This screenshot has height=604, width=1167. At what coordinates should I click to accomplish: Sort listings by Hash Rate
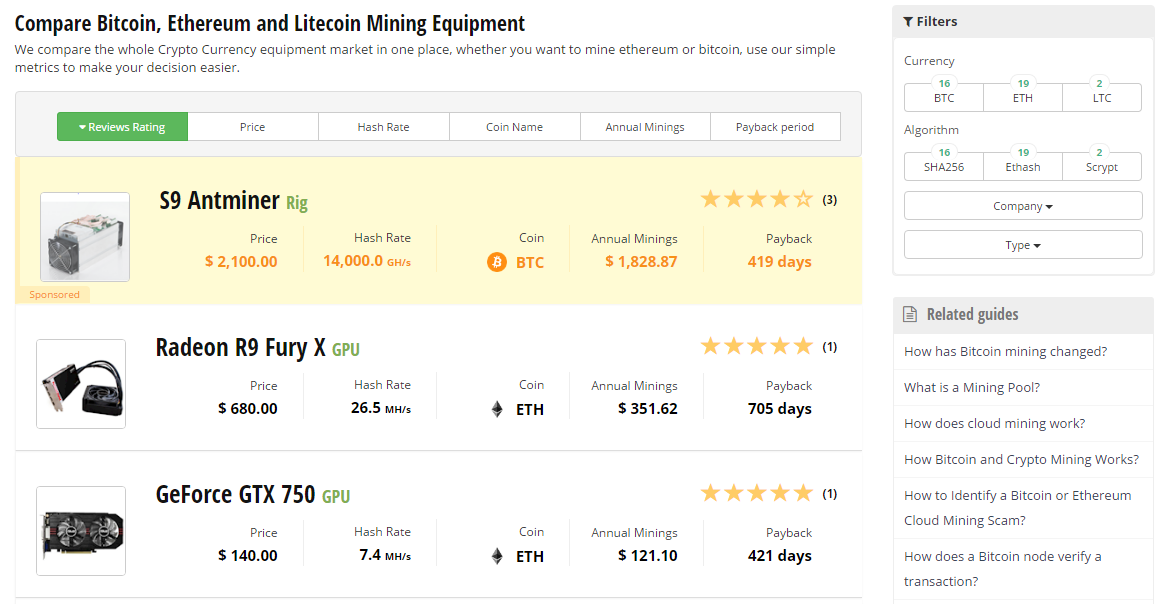click(x=383, y=127)
